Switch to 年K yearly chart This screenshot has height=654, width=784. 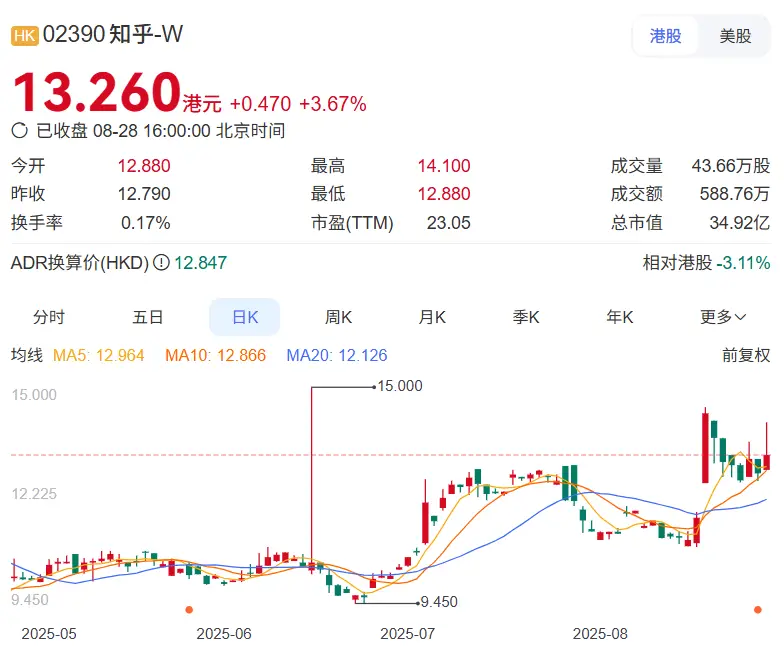[x=620, y=317]
